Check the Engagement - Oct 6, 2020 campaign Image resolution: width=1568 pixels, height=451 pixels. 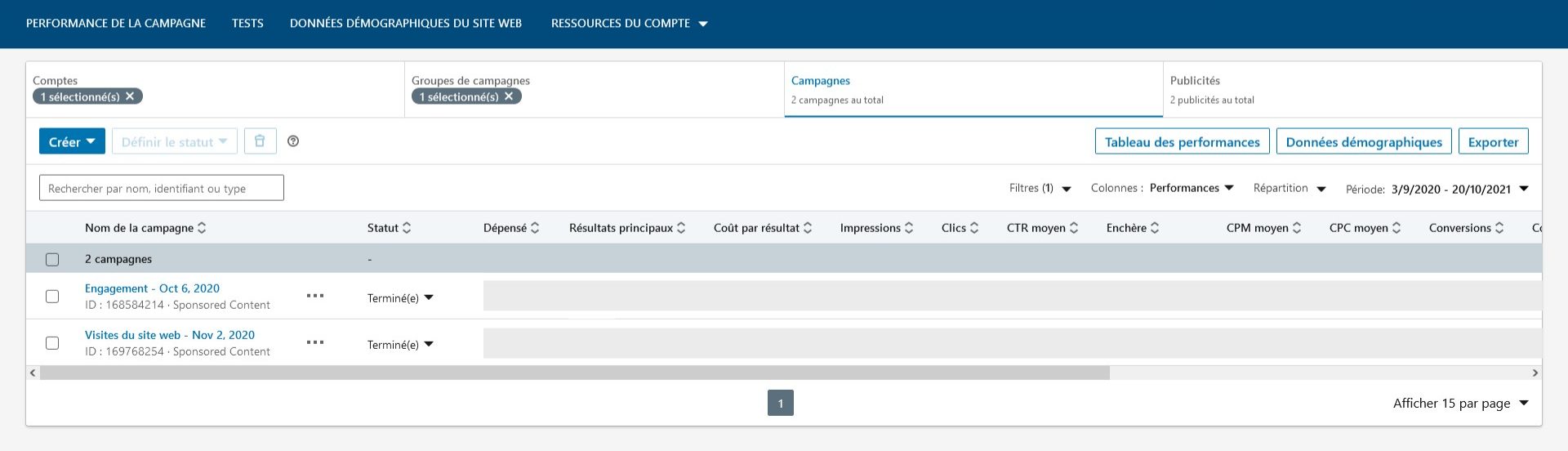(x=52, y=296)
